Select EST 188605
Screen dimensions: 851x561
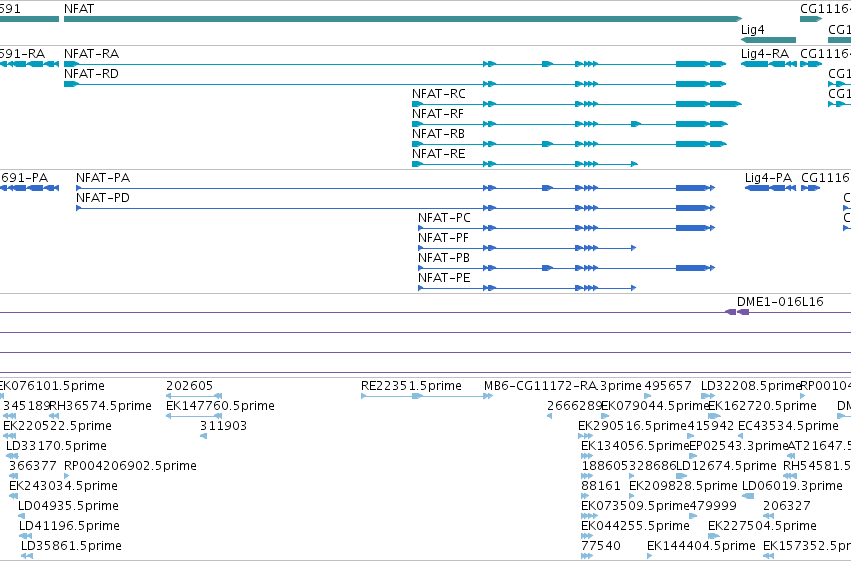[605, 466]
